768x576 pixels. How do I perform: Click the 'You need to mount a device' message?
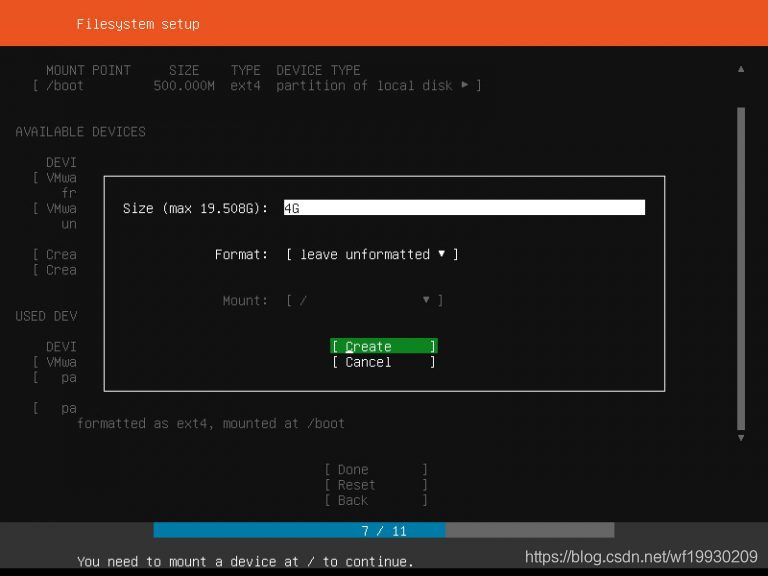245,561
